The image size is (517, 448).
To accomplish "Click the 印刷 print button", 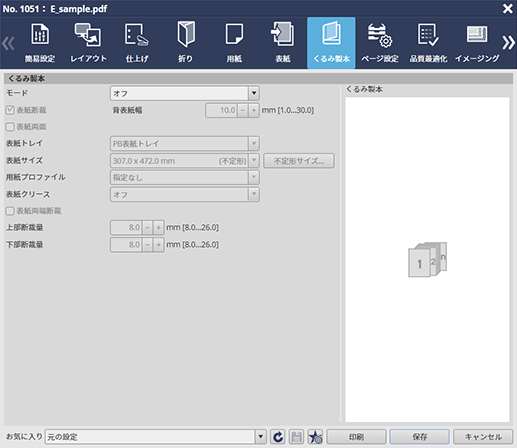I will pyautogui.click(x=356, y=437).
